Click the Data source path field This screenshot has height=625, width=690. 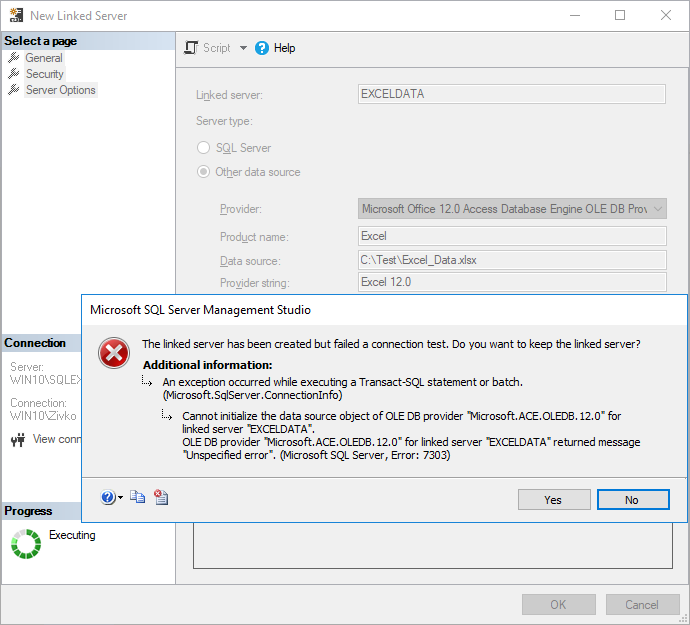(512, 260)
